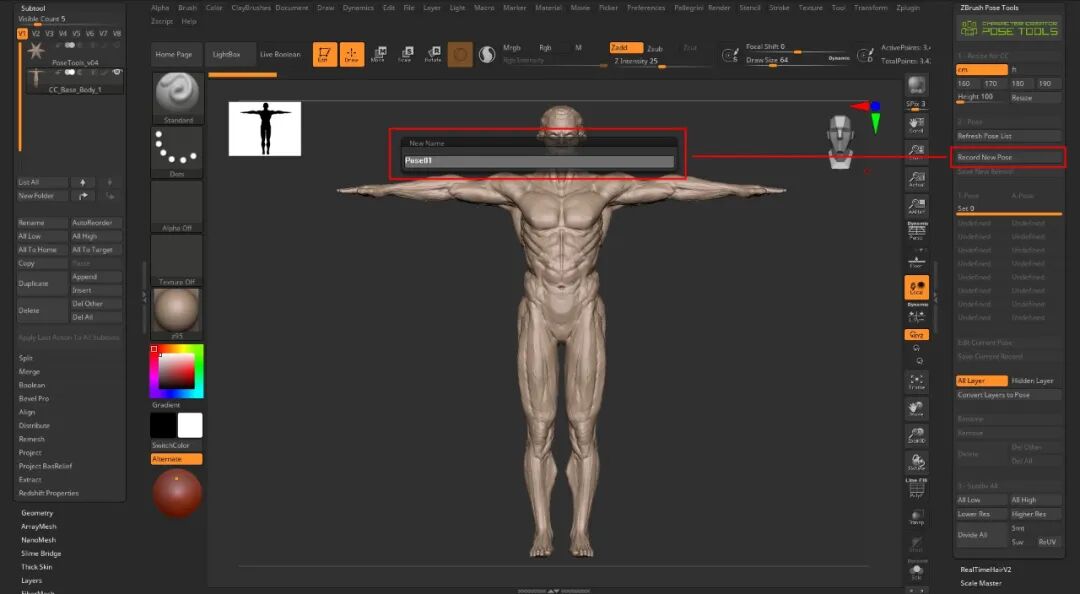Activate the Scale transform icon
Viewport: 1080px width, 594px height.
click(405, 54)
